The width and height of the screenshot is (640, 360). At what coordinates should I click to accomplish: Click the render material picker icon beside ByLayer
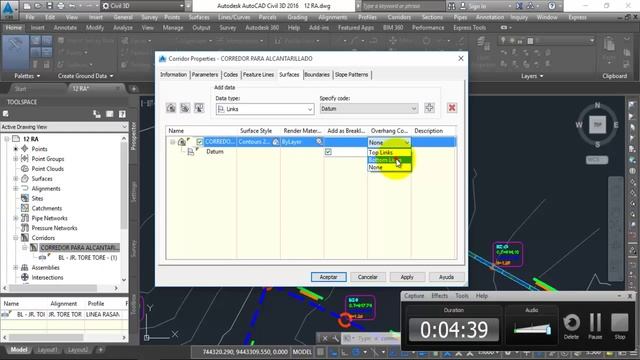tap(319, 142)
